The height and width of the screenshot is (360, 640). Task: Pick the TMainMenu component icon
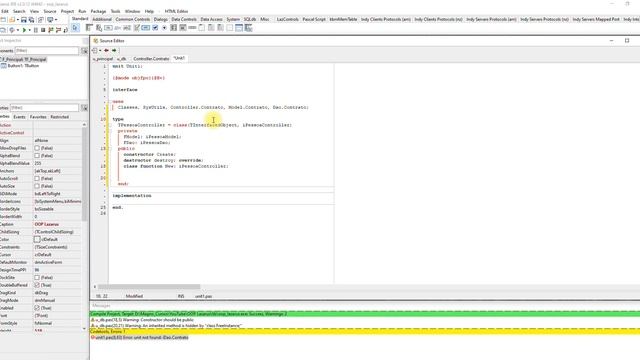click(x=89, y=28)
